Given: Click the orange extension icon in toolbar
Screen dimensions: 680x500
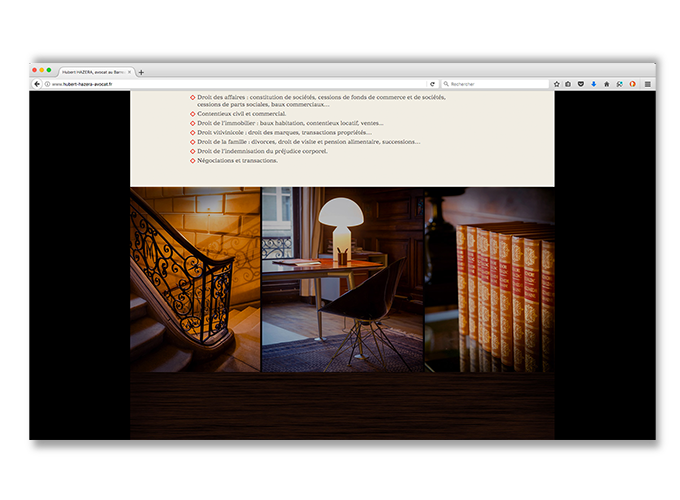Looking at the screenshot, I should pyautogui.click(x=632, y=84).
